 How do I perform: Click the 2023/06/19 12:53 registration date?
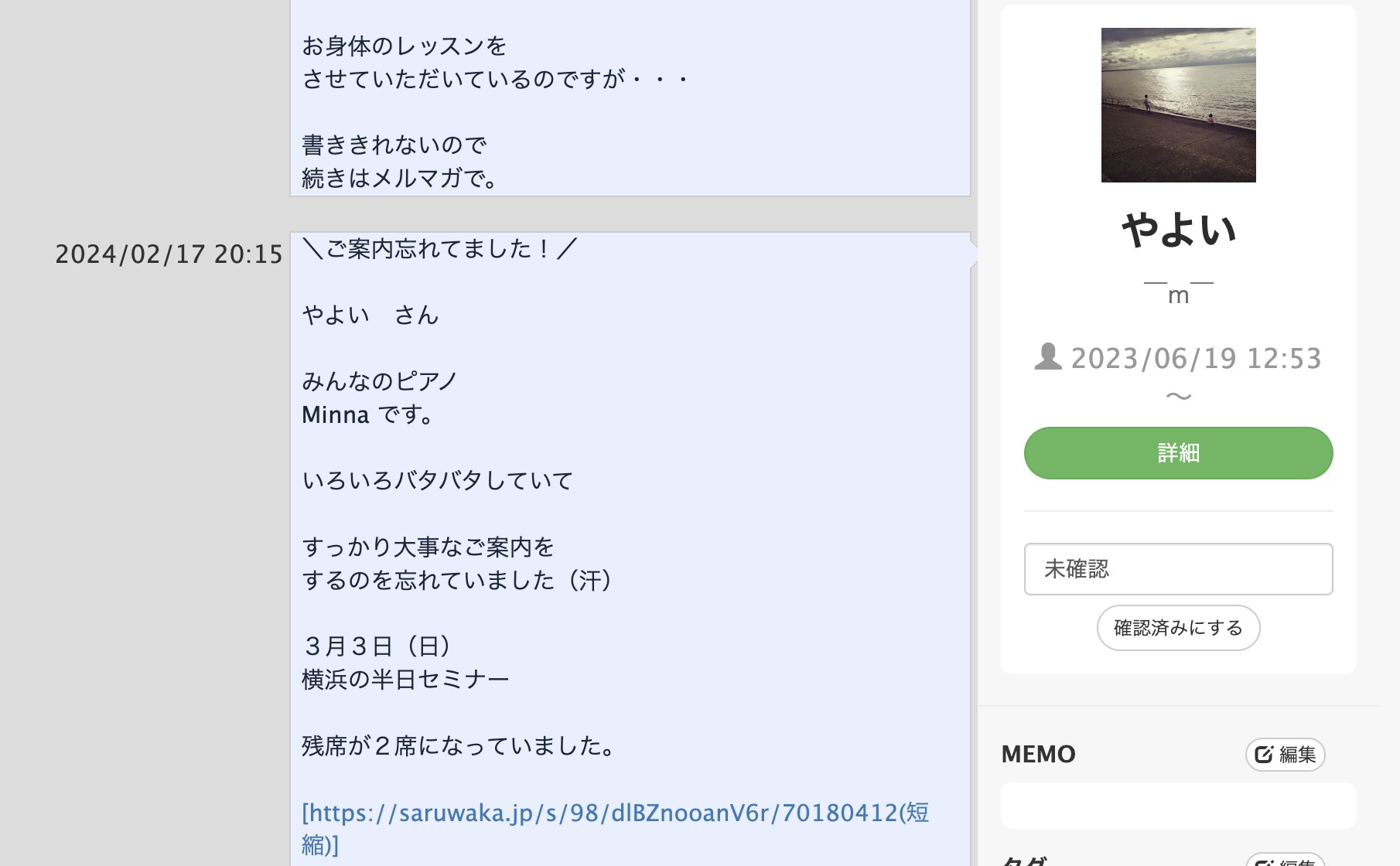(1196, 358)
